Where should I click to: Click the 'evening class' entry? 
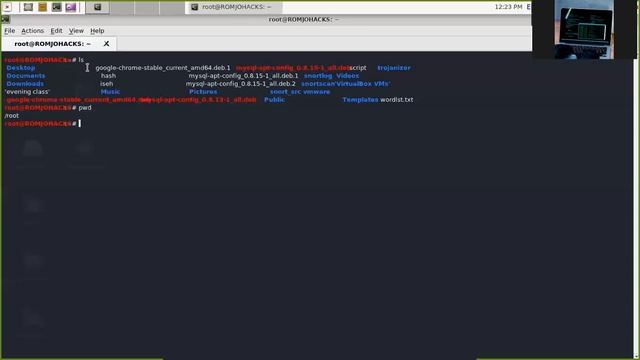coord(27,92)
